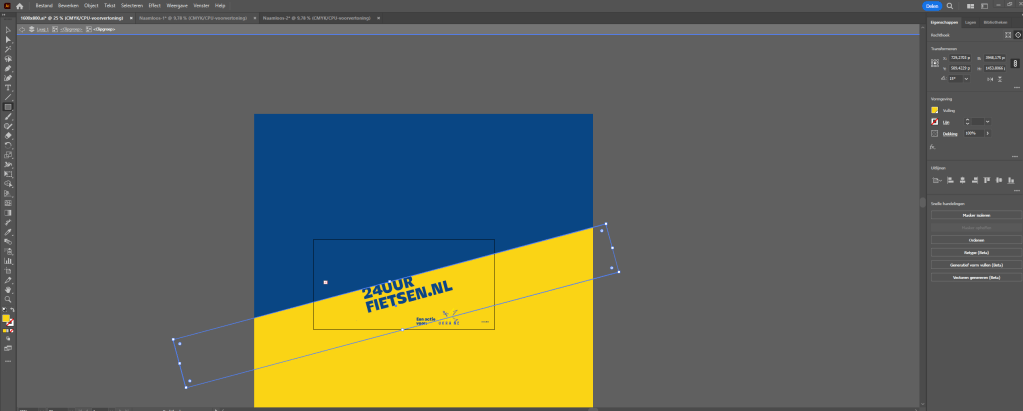Click the Lijn stroke swatch in properties

934,121
